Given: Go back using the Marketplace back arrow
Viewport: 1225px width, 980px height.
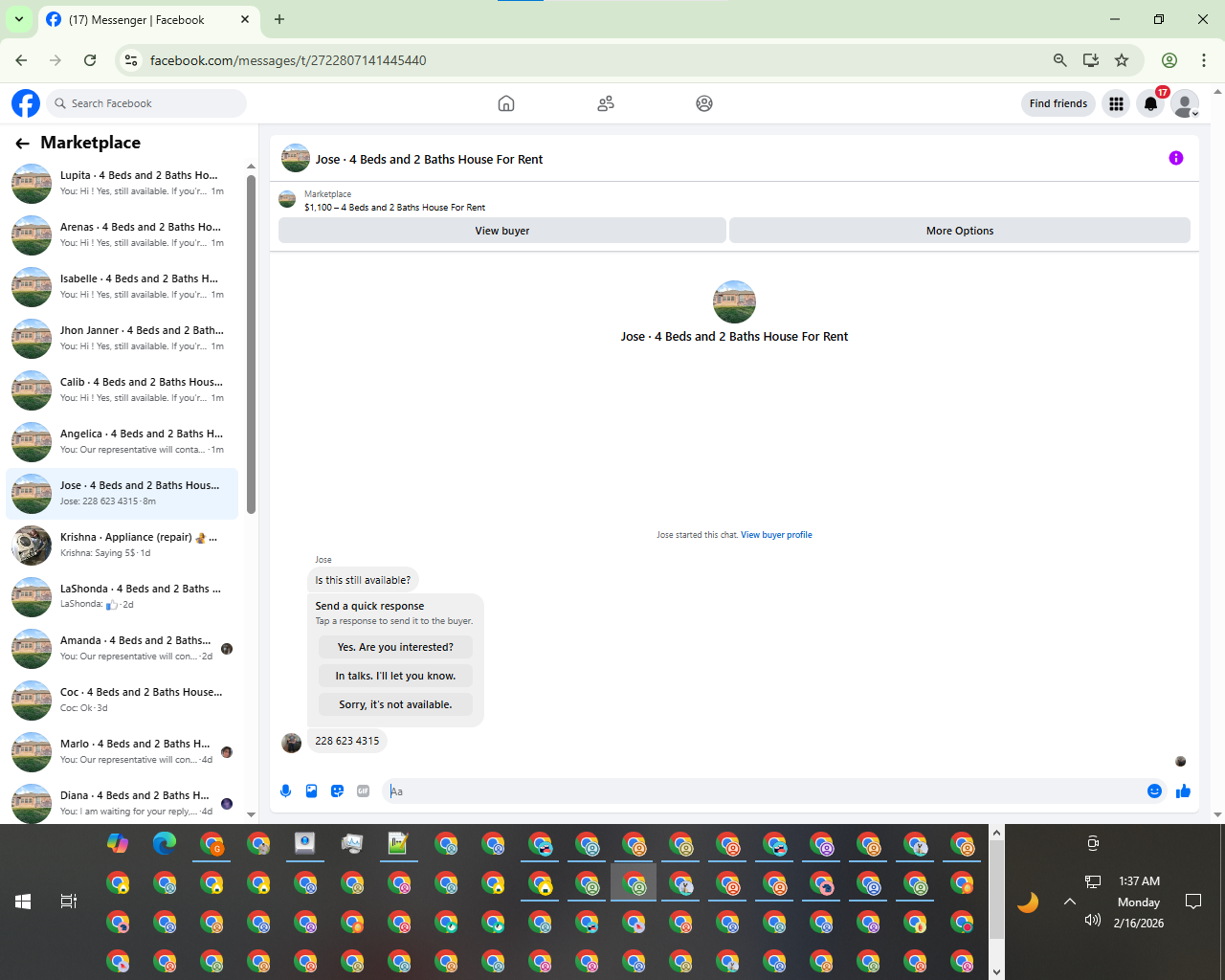Looking at the screenshot, I should tap(22, 143).
